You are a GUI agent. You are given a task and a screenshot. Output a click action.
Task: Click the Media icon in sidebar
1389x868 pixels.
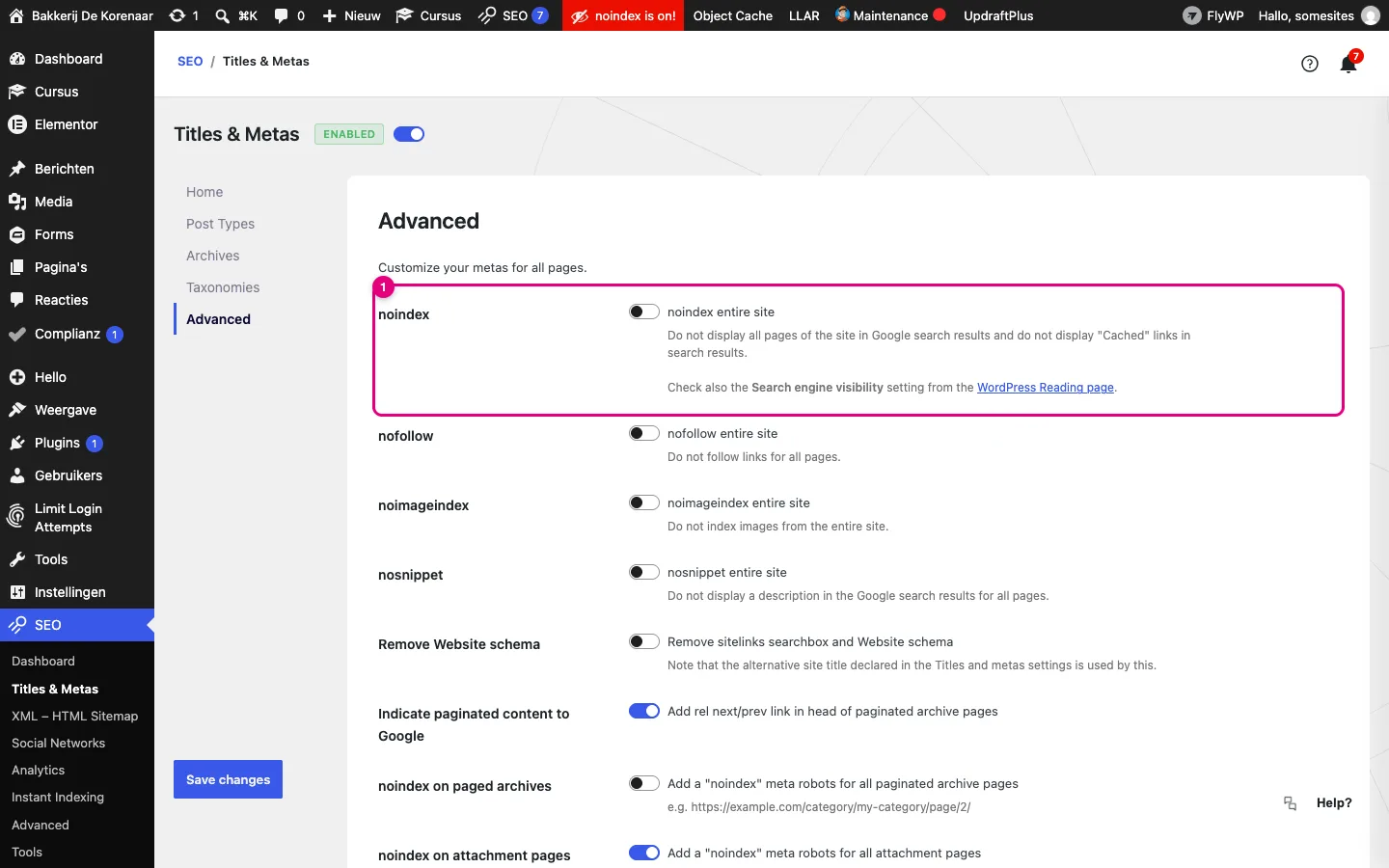[16, 202]
